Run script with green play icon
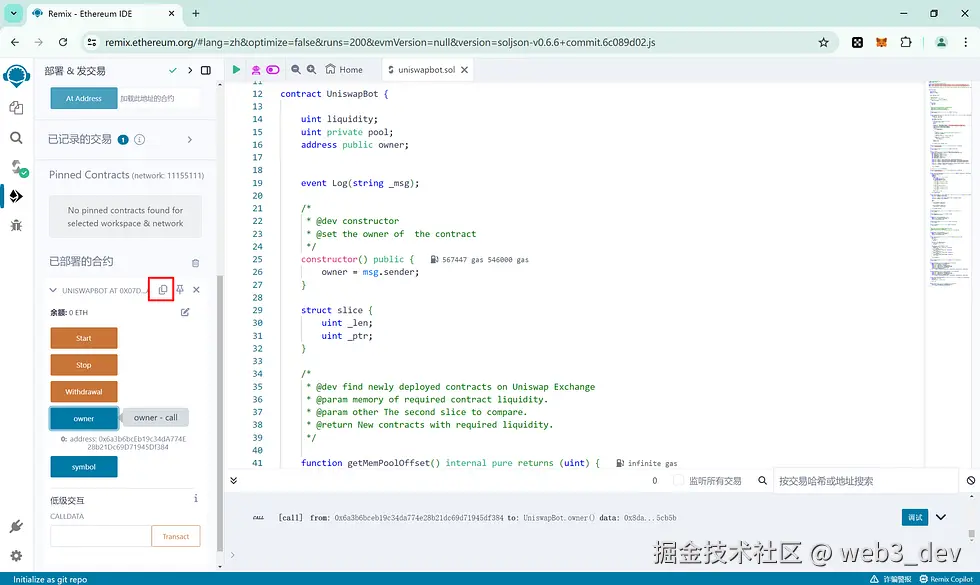 (x=236, y=69)
